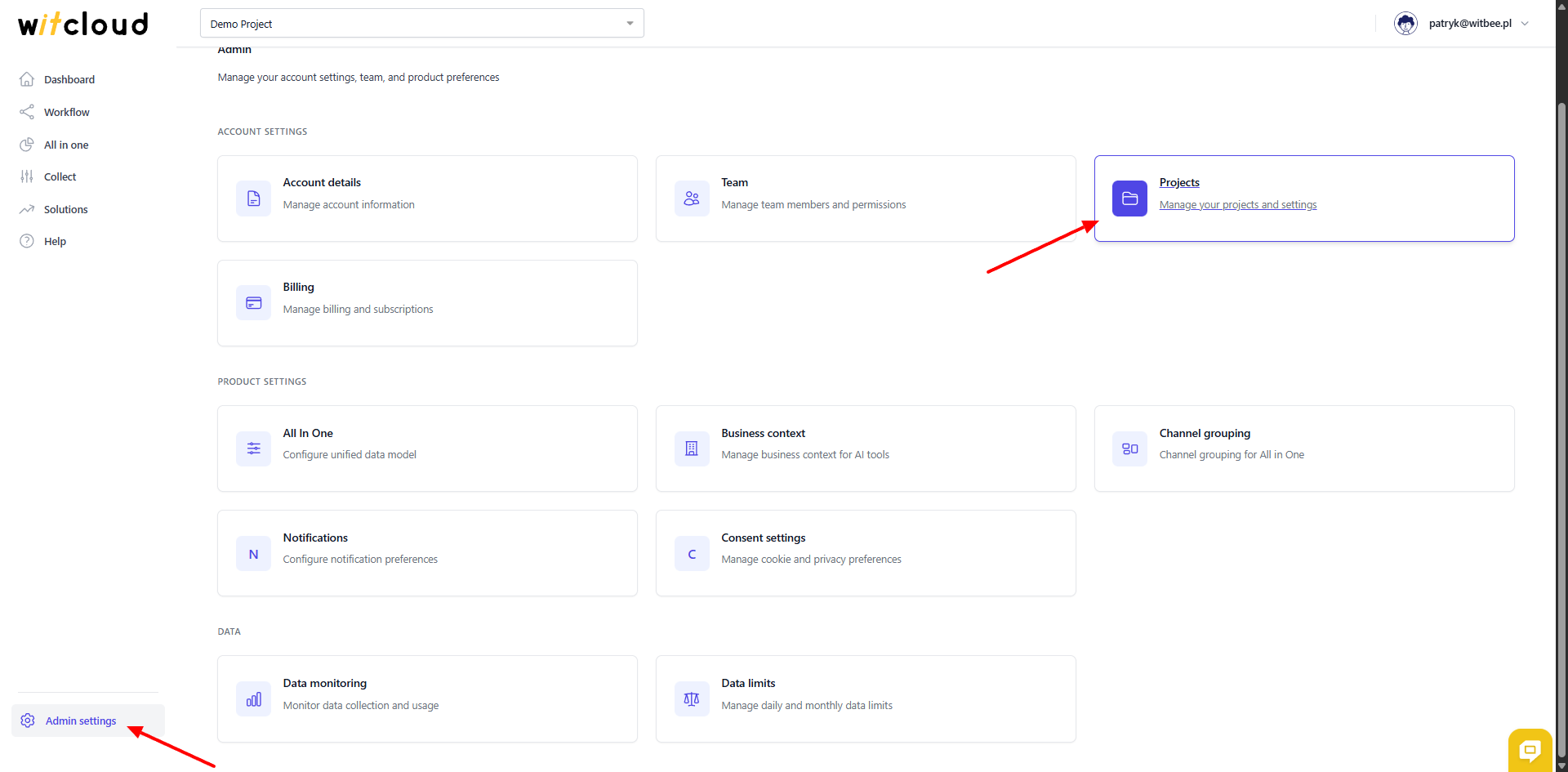Viewport: 1568px width, 772px height.
Task: Open Workflow from the sidebar
Action: 67,112
